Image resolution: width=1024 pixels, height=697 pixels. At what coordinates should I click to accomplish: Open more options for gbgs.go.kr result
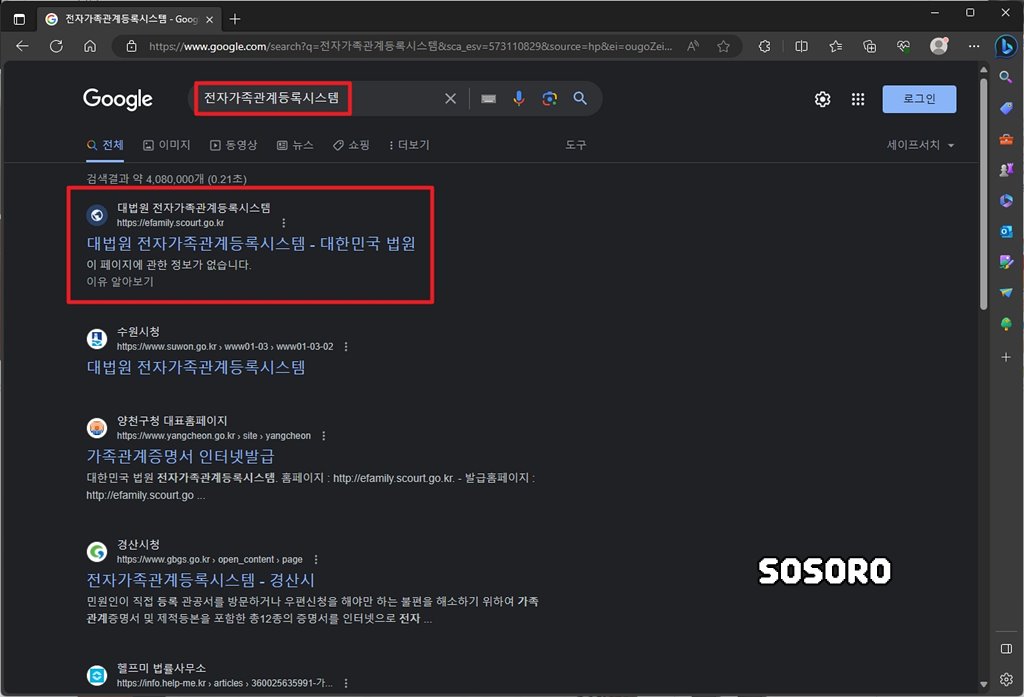[316, 560]
